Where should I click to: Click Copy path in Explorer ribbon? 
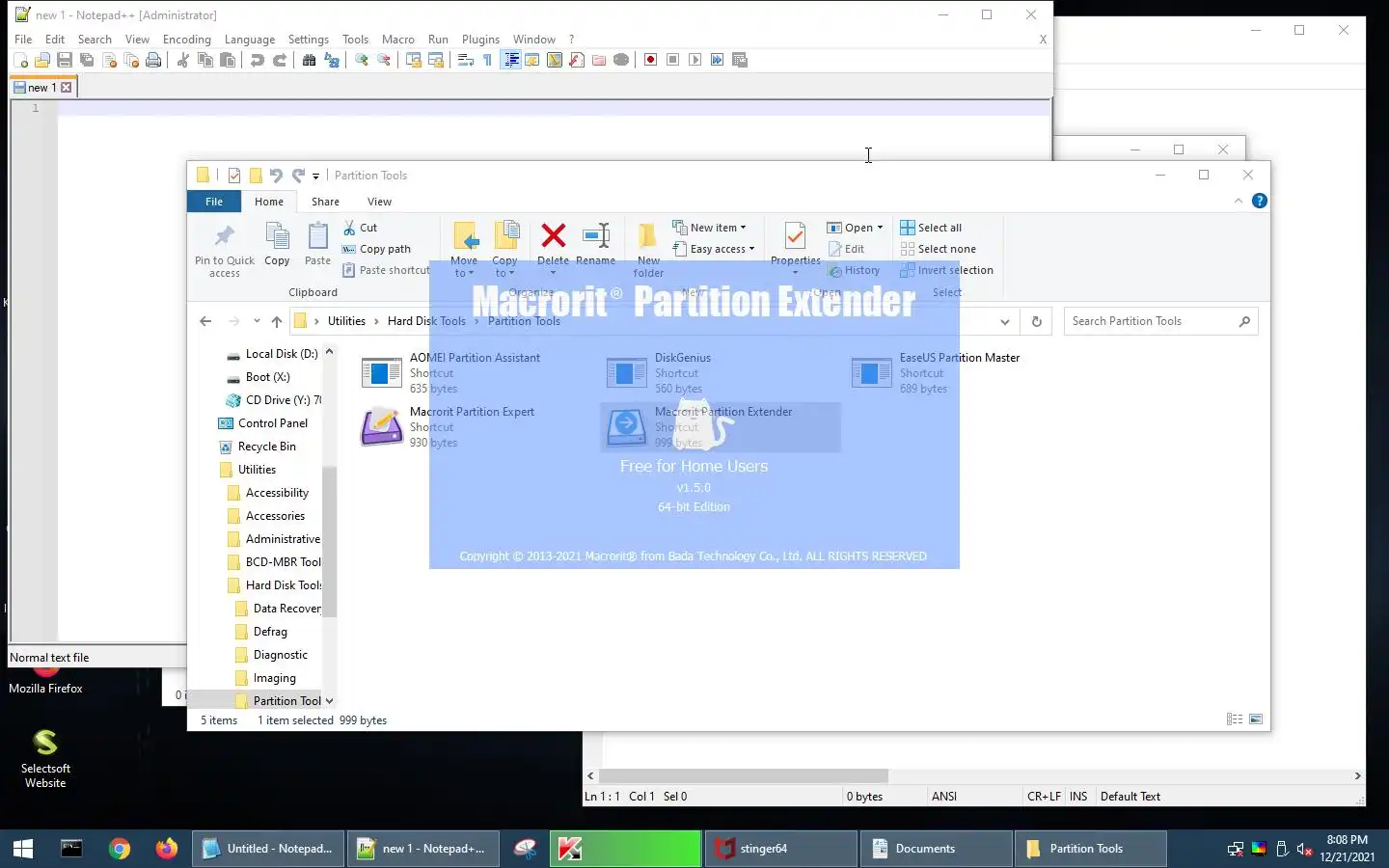pos(376,249)
